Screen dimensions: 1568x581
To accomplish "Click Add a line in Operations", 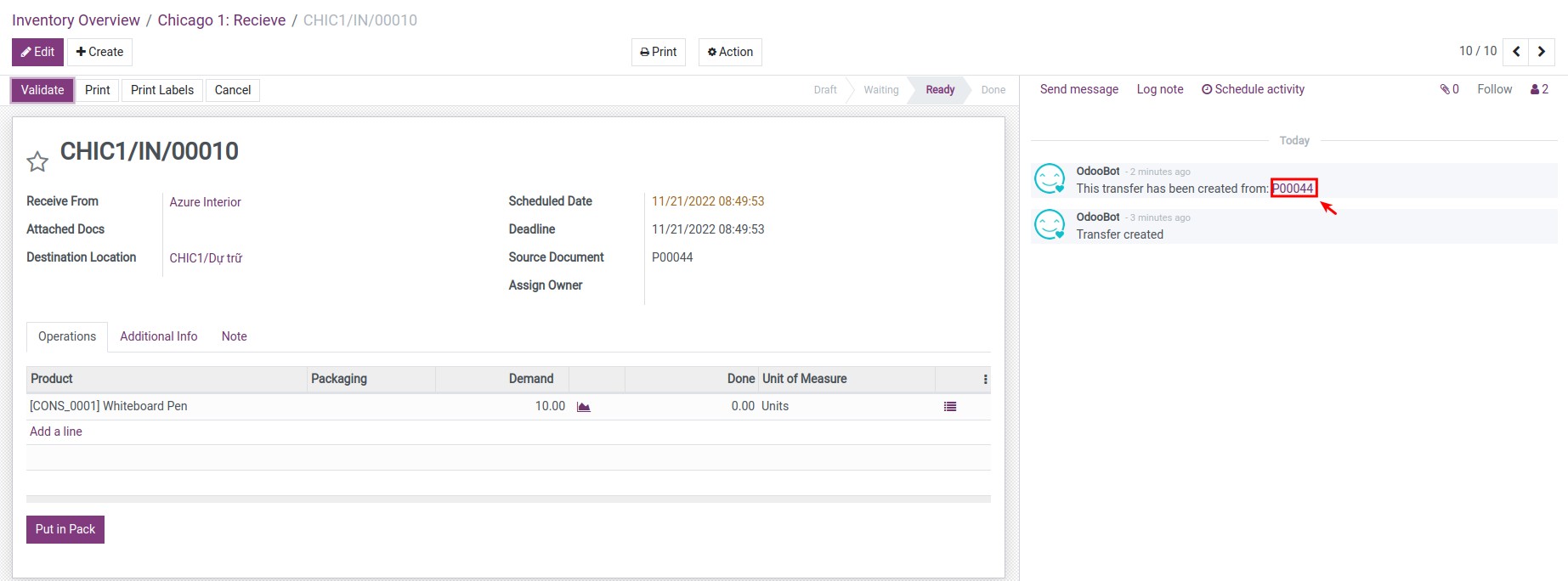I will click(56, 432).
